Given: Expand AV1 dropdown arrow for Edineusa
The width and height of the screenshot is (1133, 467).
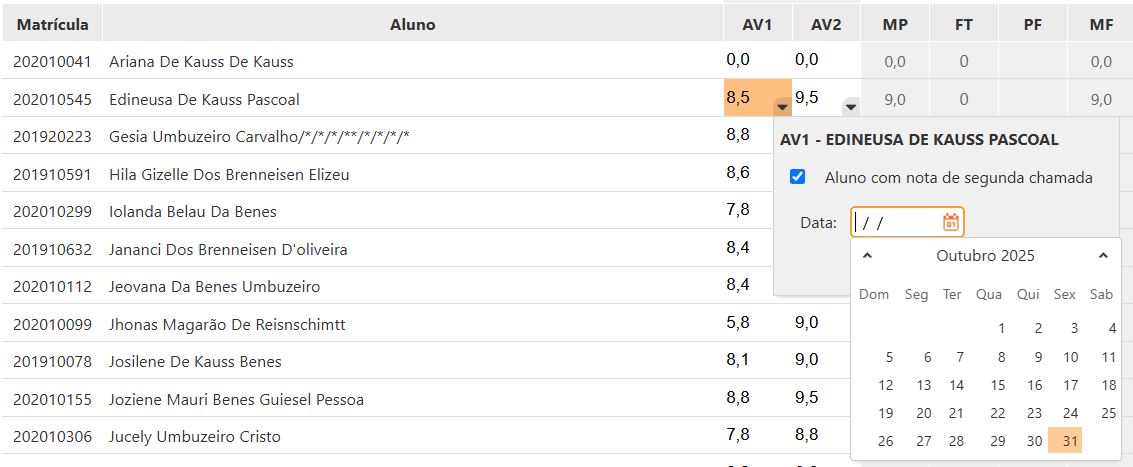Looking at the screenshot, I should pyautogui.click(x=783, y=105).
